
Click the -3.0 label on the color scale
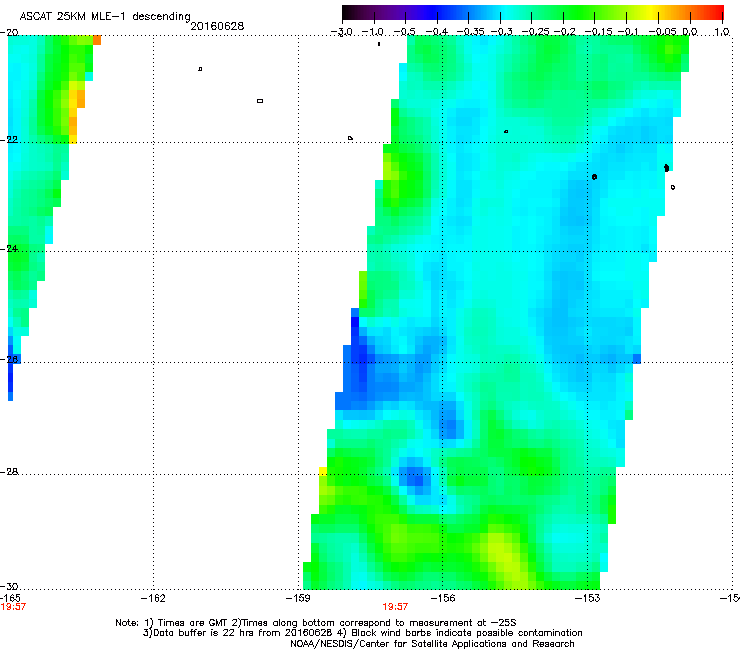pos(341,32)
